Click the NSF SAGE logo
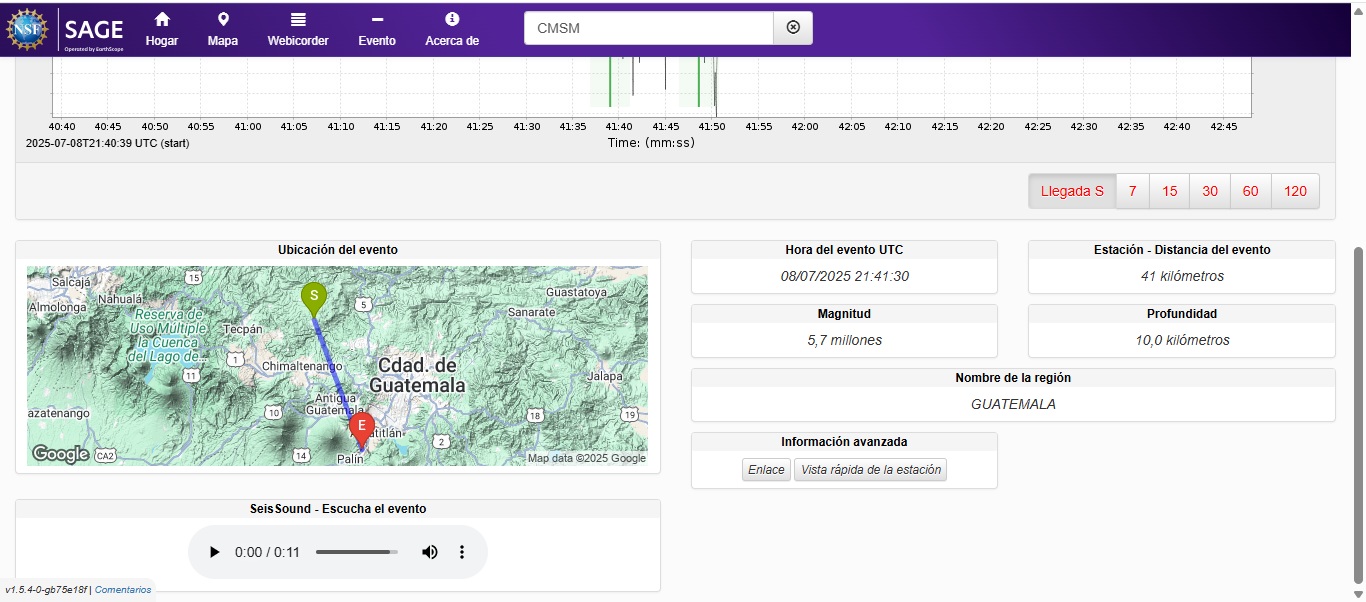Viewport: 1366px width, 602px height. pyautogui.click(x=66, y=28)
